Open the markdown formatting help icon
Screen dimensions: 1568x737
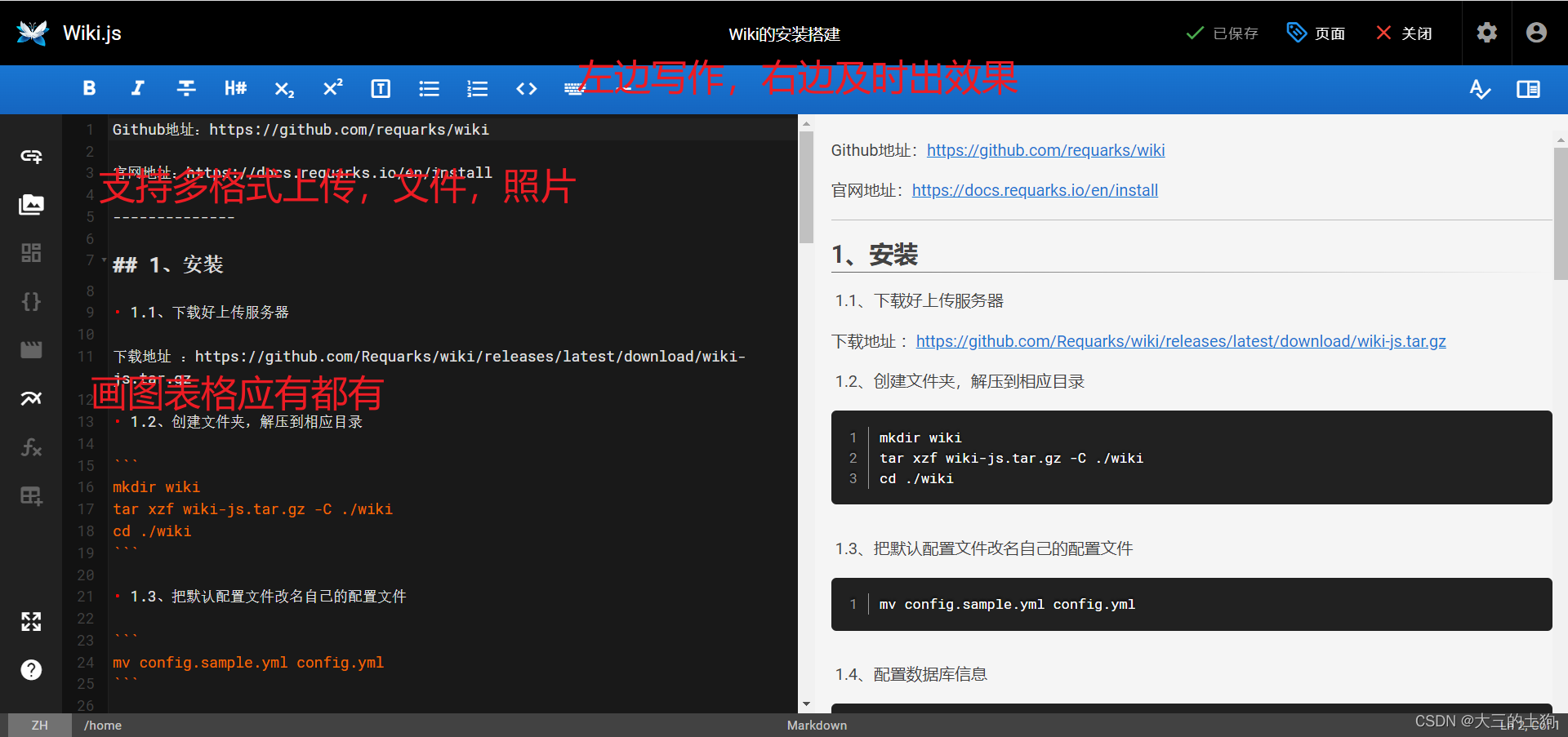31,670
